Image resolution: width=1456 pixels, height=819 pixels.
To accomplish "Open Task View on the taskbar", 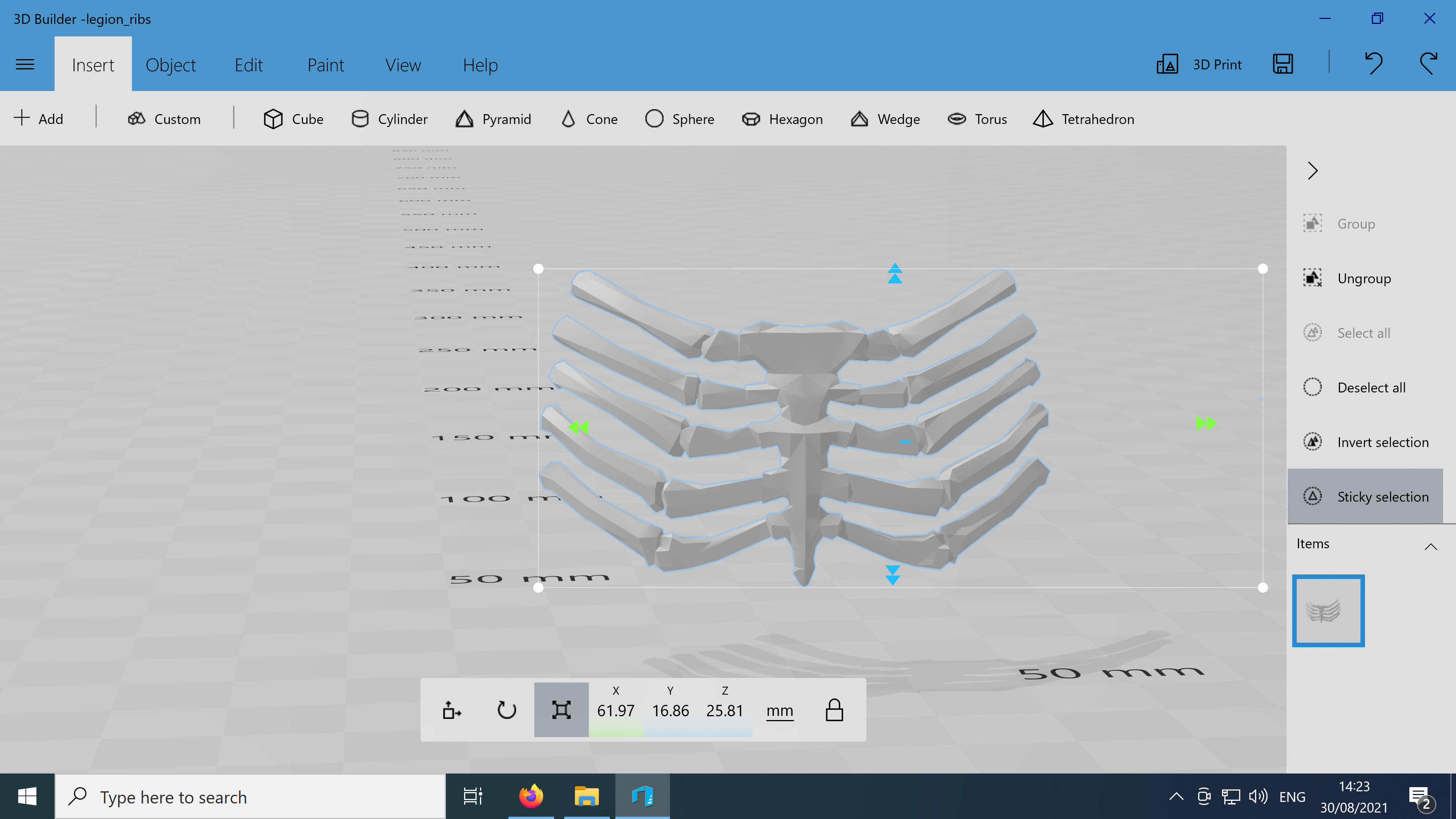I will tap(472, 796).
